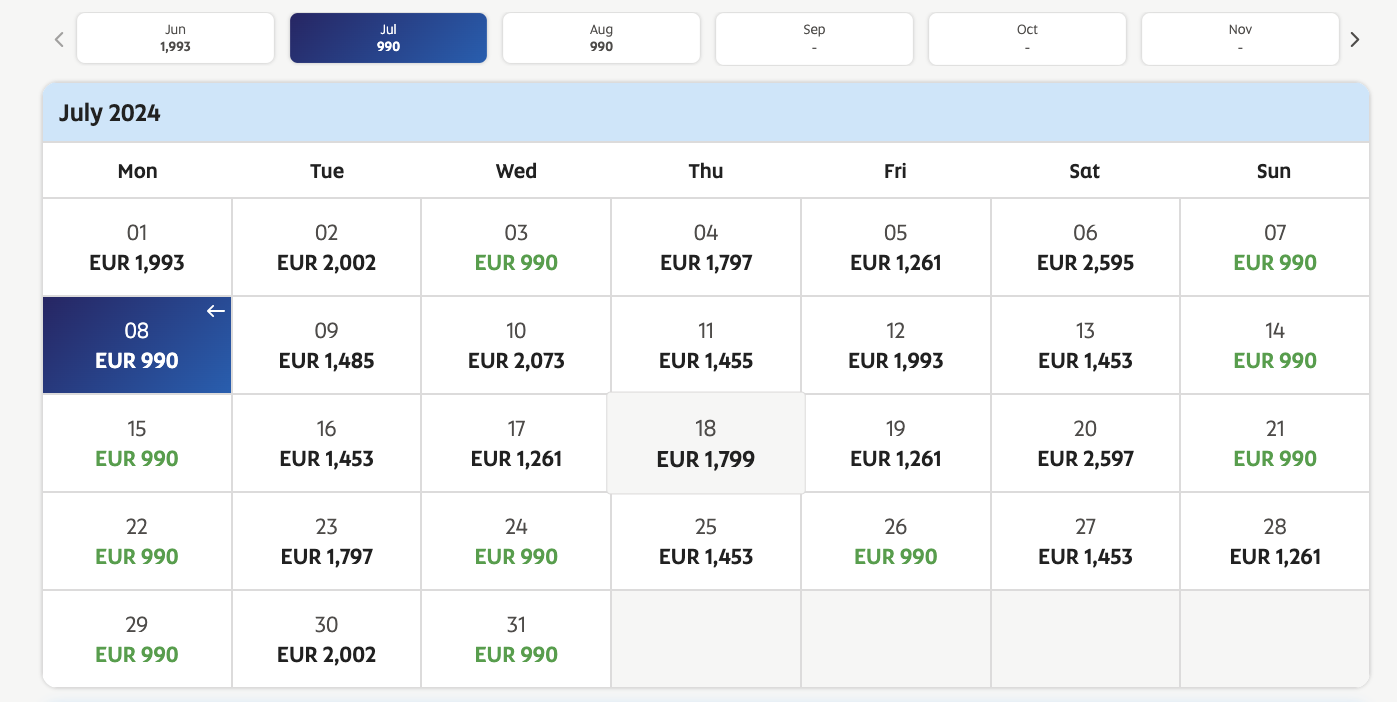Choose July 10 priced EUR 2,073
The height and width of the screenshot is (702, 1397).
pyautogui.click(x=516, y=346)
